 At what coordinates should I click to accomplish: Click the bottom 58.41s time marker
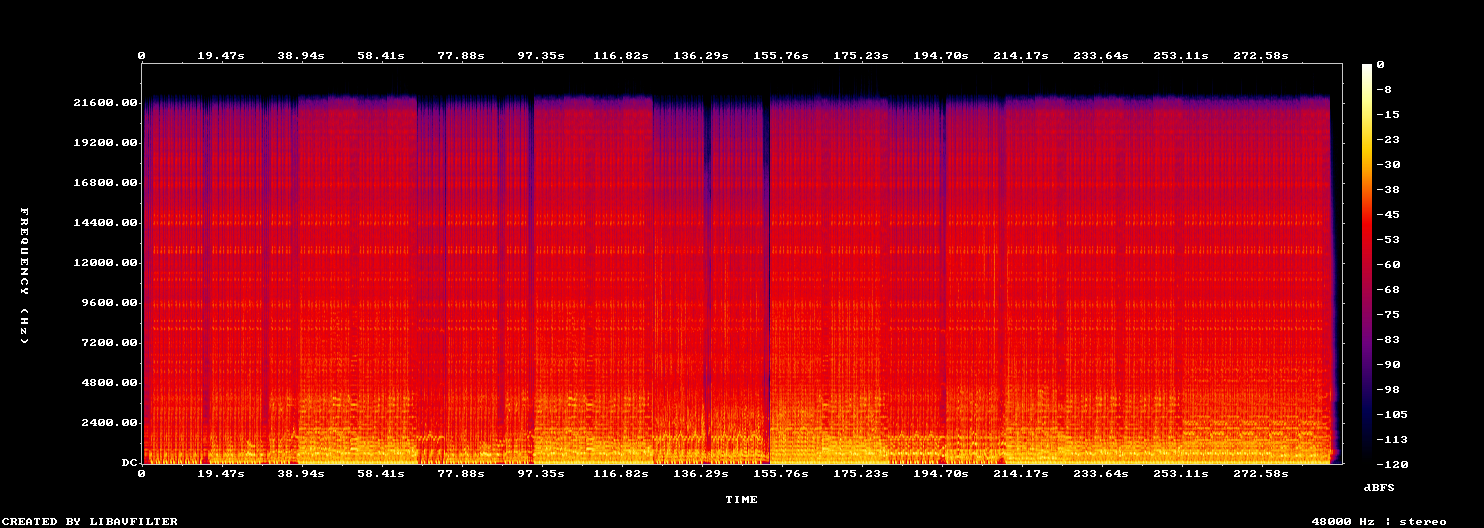(x=381, y=473)
